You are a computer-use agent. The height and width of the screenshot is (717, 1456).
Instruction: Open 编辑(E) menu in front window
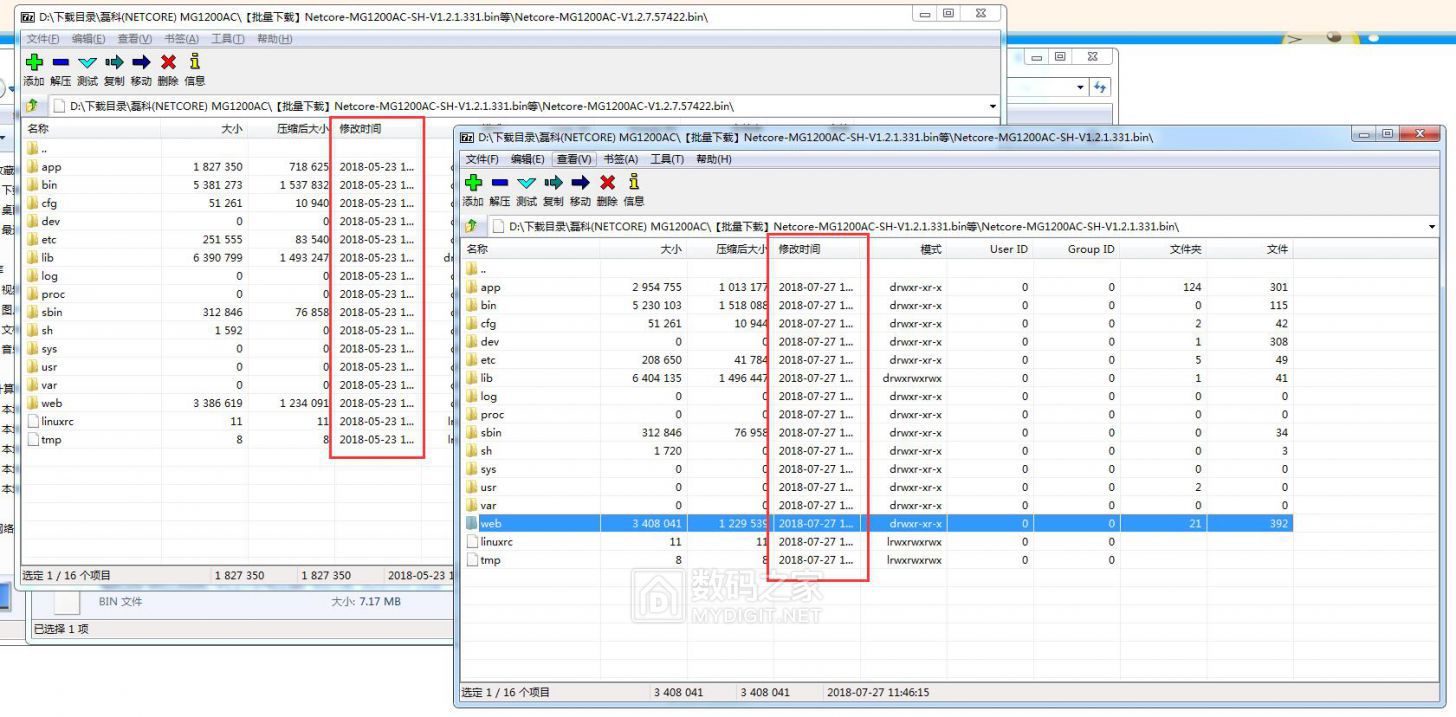click(x=527, y=159)
